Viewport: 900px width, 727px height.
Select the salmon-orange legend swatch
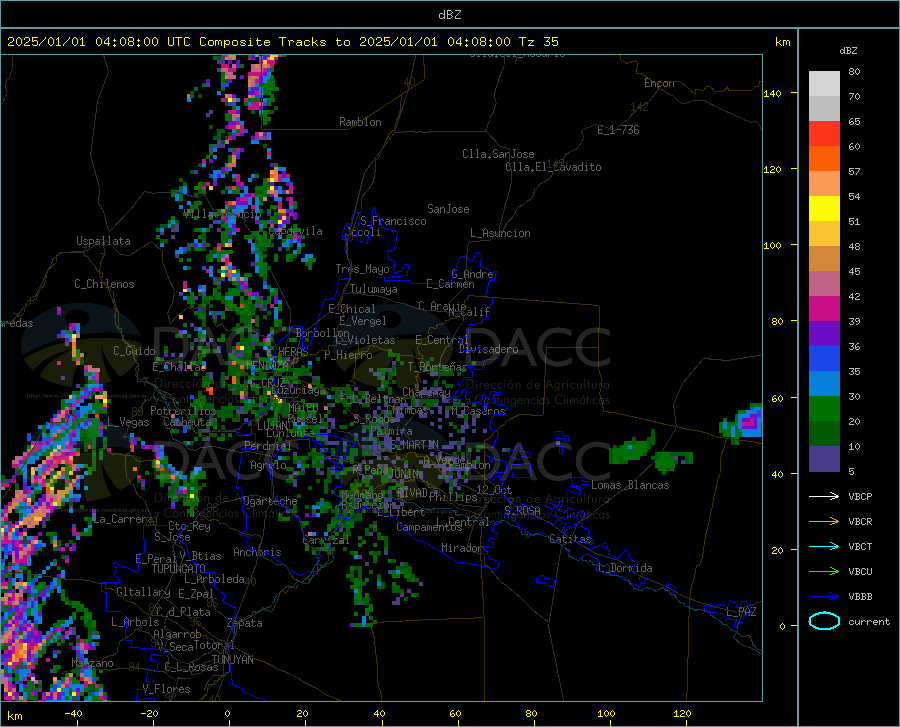tap(824, 184)
